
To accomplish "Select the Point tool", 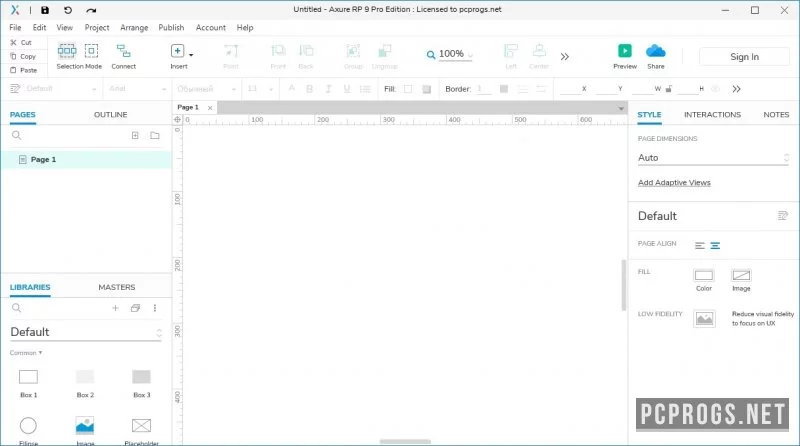I will [x=231, y=55].
